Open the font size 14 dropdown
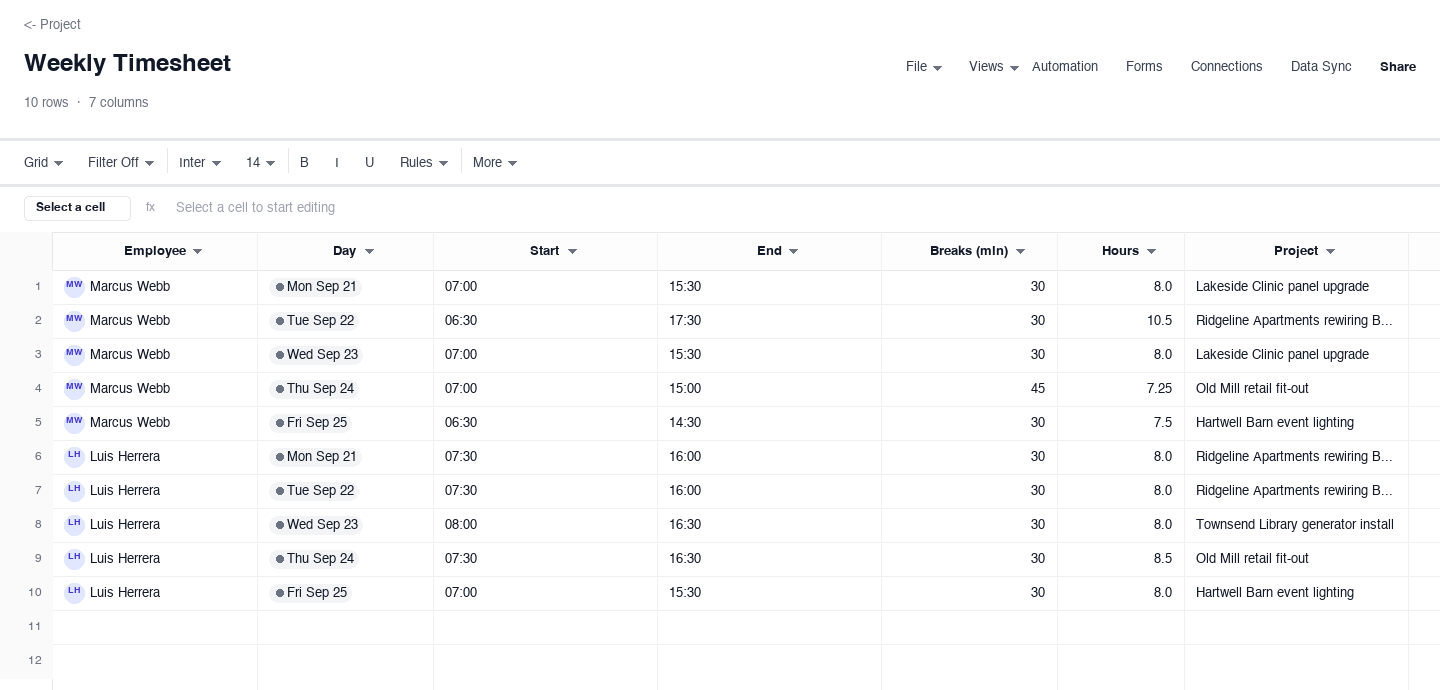1440x690 pixels. (x=260, y=163)
